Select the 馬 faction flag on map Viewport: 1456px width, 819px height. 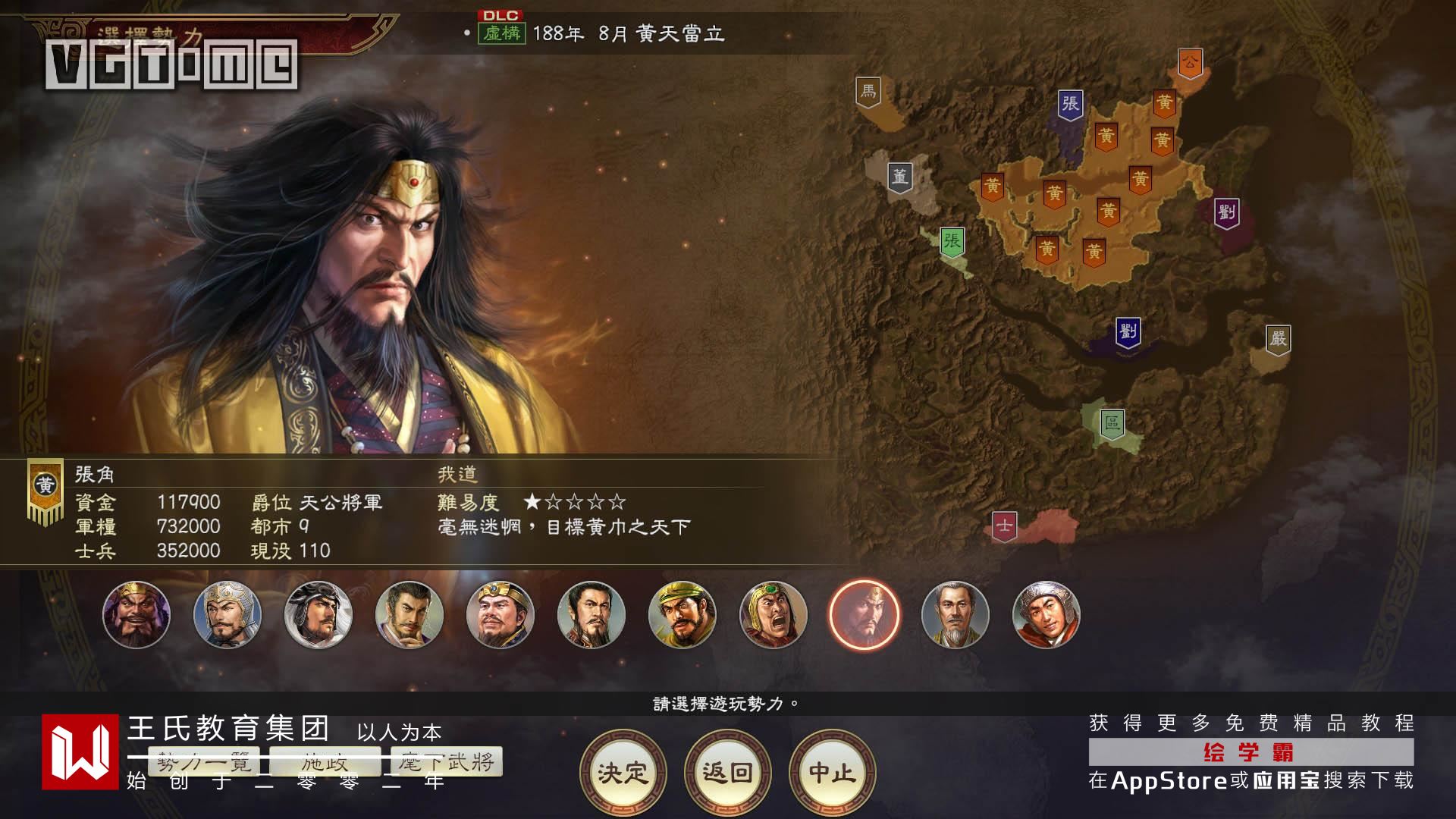tap(868, 92)
